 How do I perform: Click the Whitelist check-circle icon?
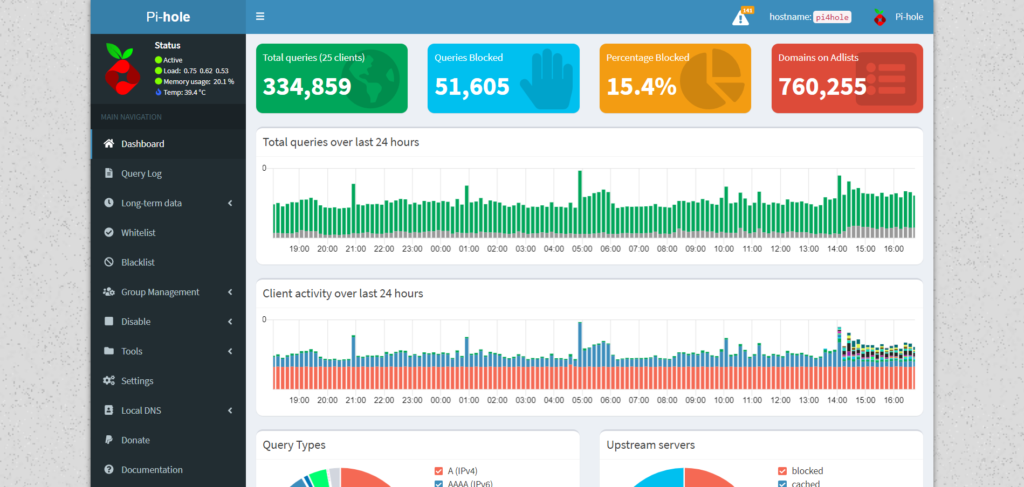109,233
